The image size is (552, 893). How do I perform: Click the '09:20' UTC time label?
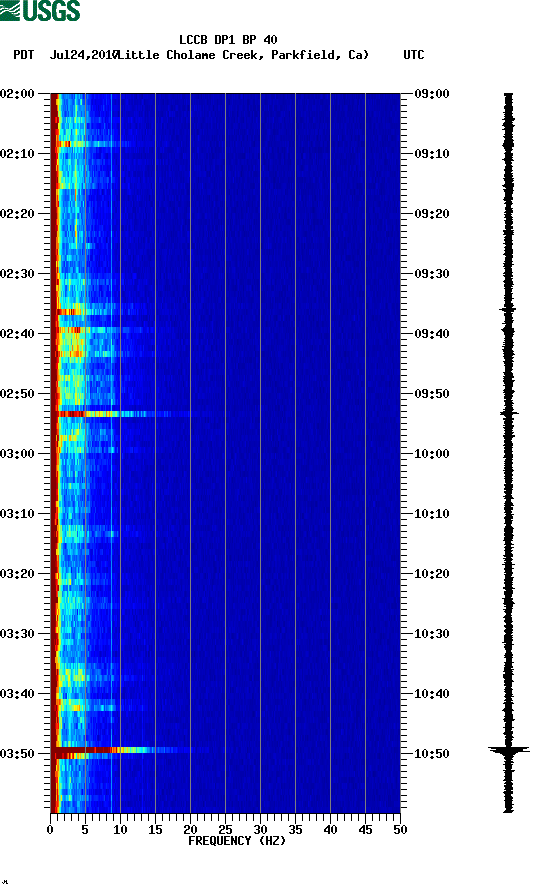[432, 214]
